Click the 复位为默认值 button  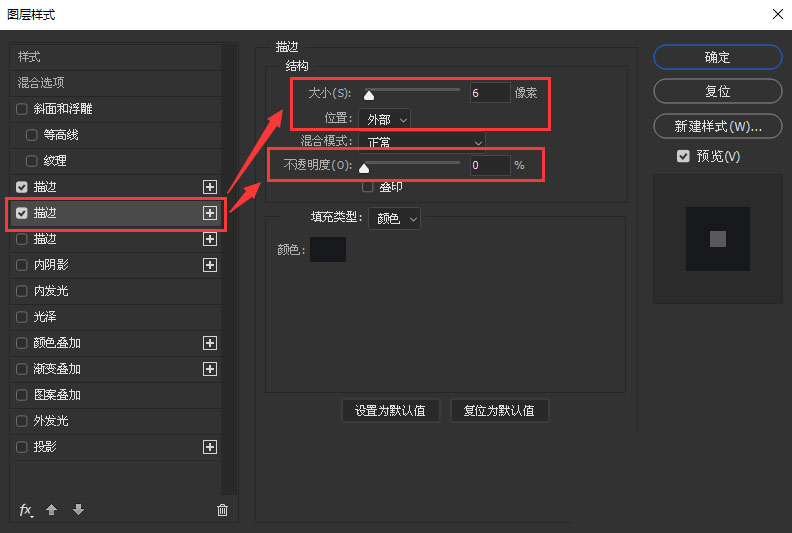pyautogui.click(x=499, y=411)
